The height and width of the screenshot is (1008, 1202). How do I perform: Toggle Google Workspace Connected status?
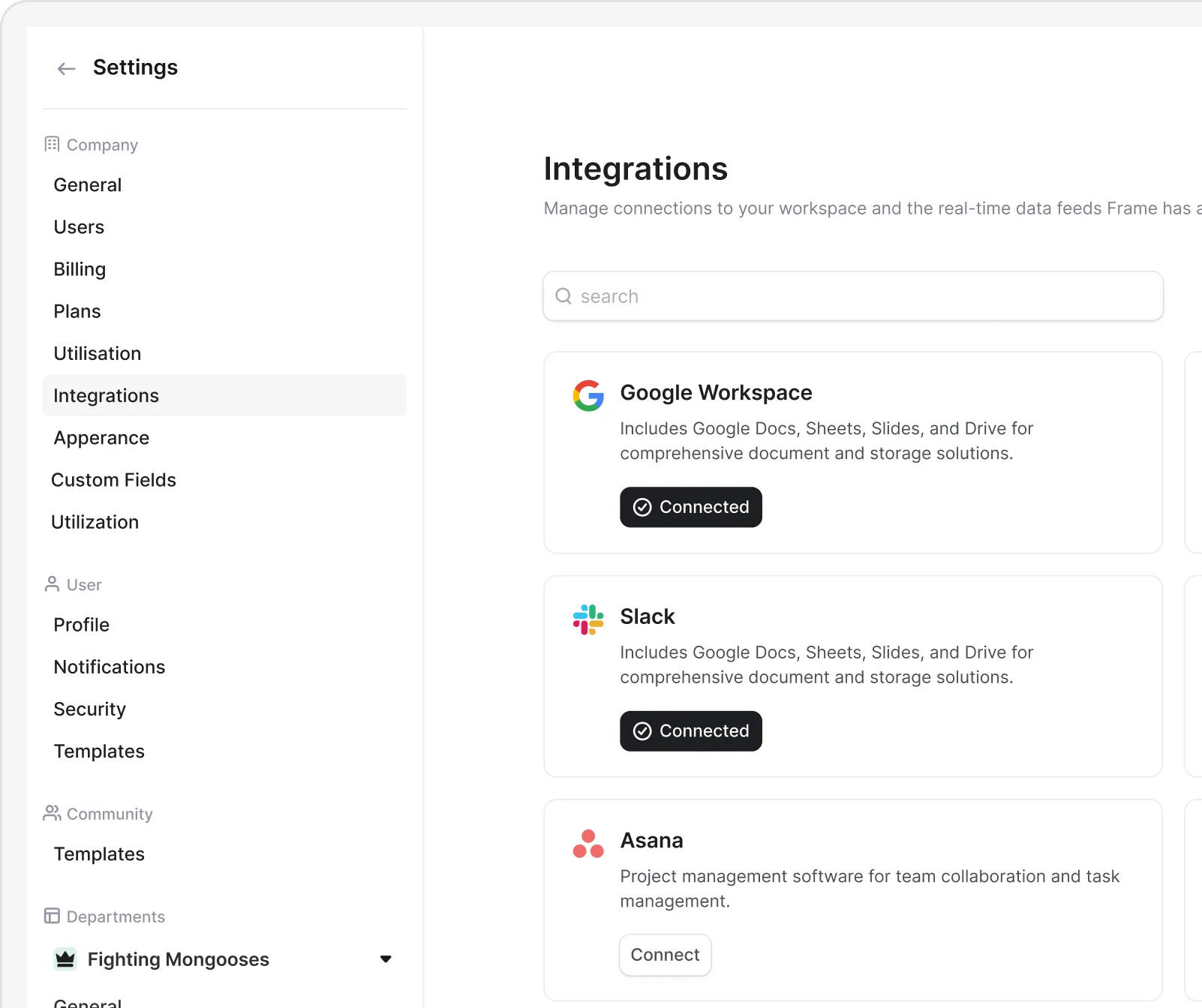pos(690,507)
